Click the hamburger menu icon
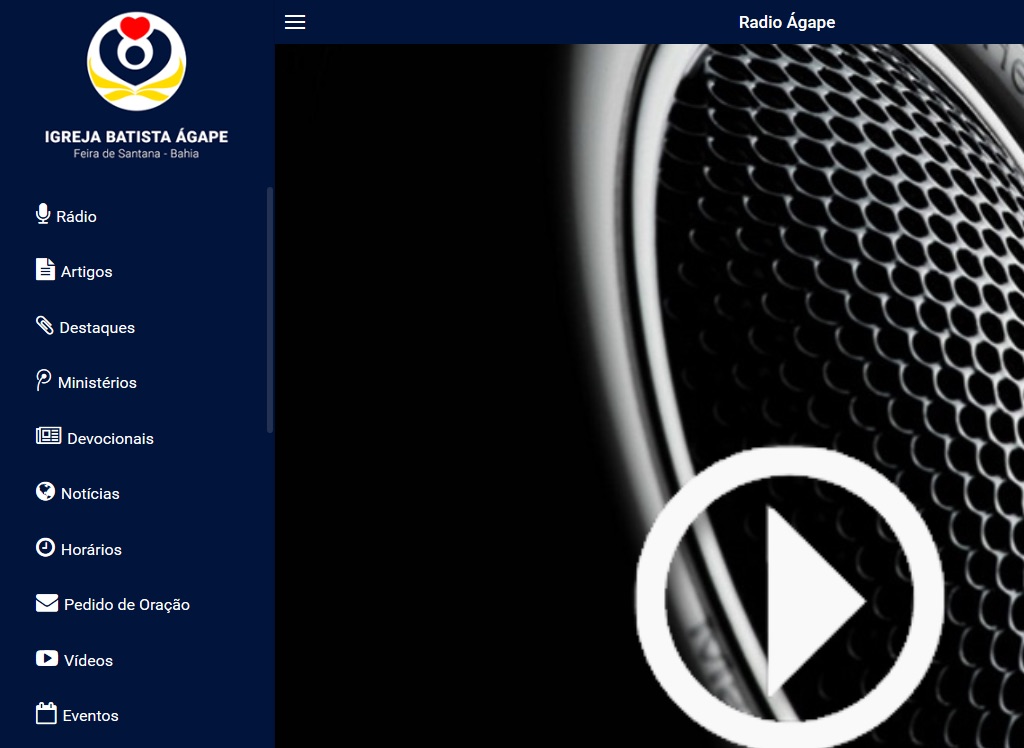 (x=295, y=22)
